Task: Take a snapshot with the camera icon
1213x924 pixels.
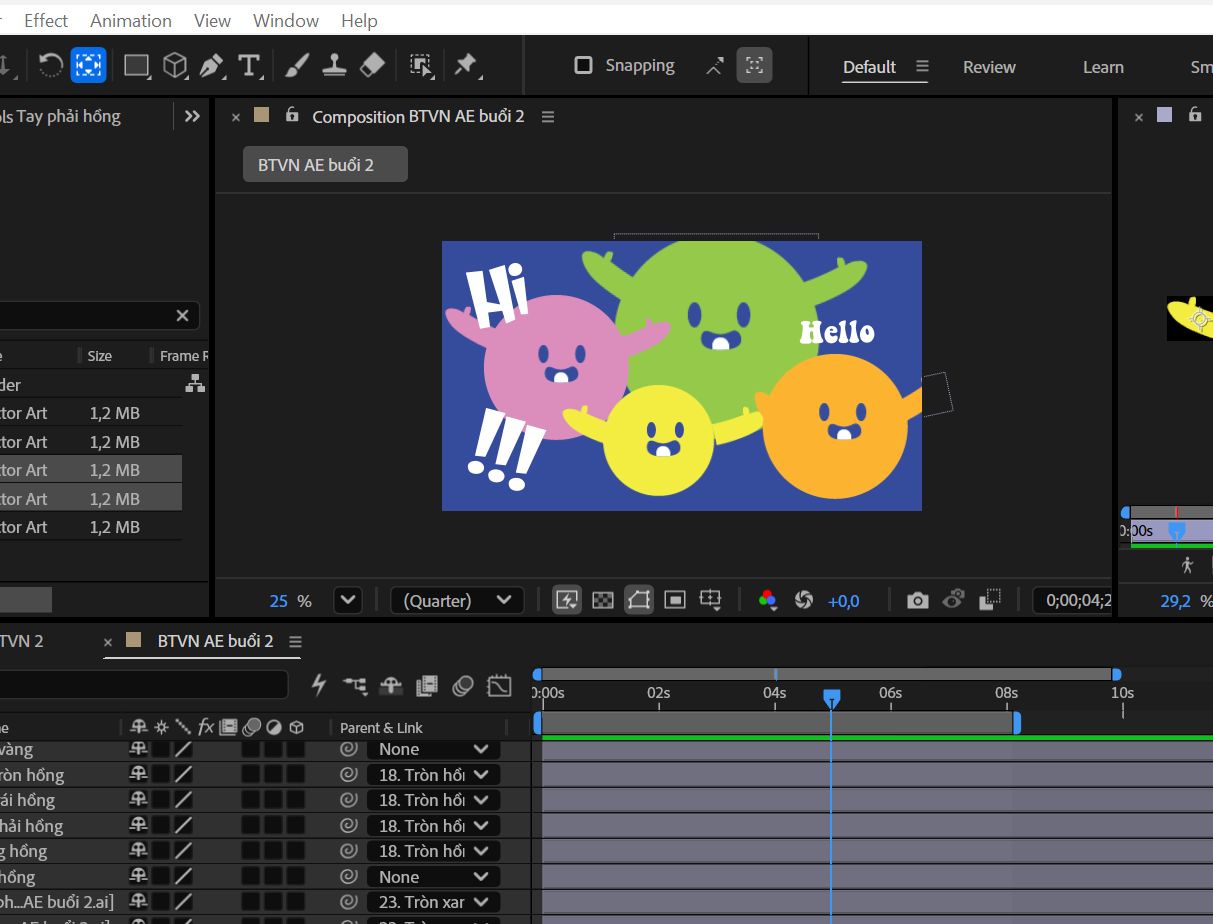Action: pyautogui.click(x=917, y=600)
